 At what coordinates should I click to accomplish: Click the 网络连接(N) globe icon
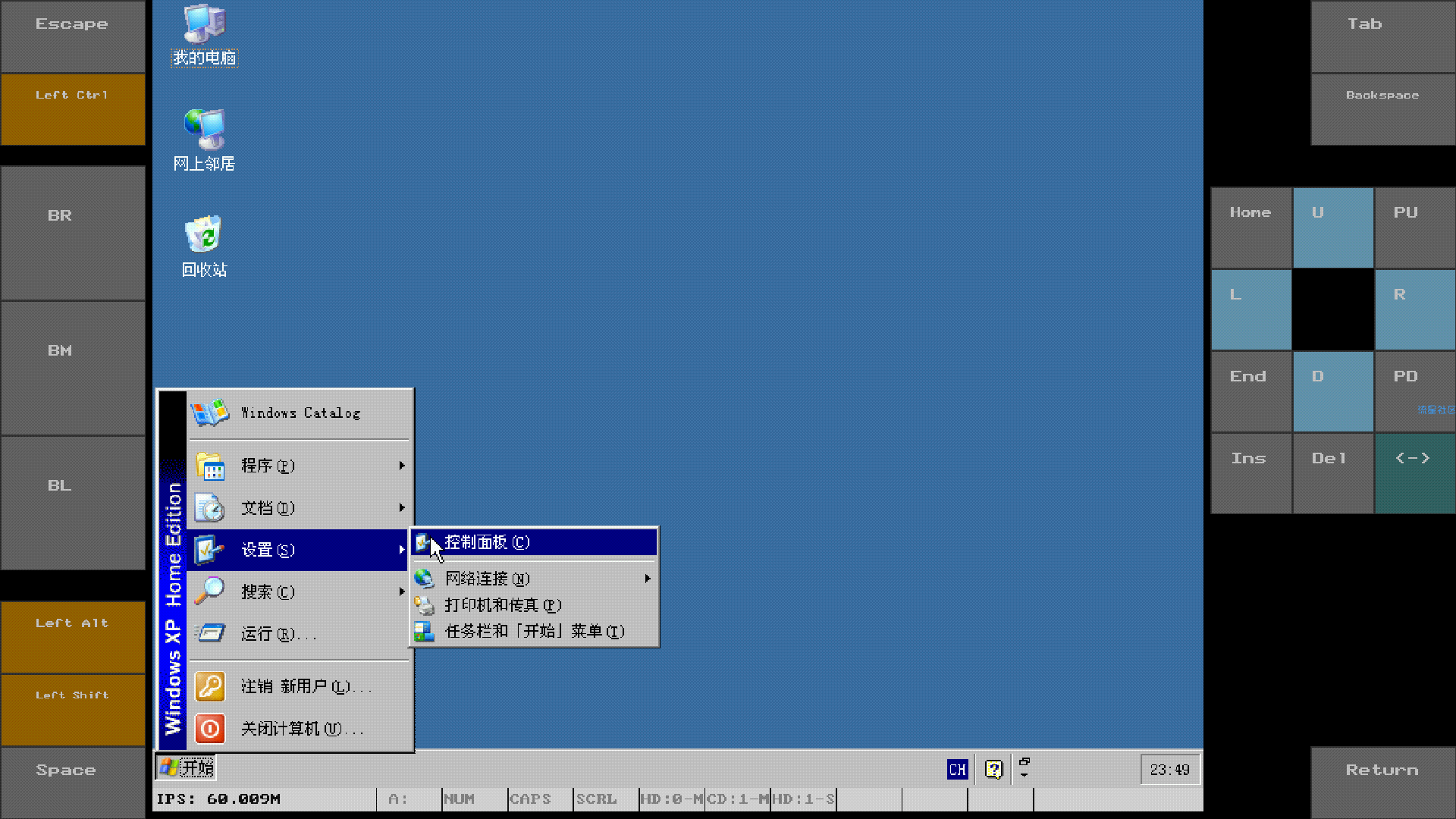pyautogui.click(x=424, y=579)
